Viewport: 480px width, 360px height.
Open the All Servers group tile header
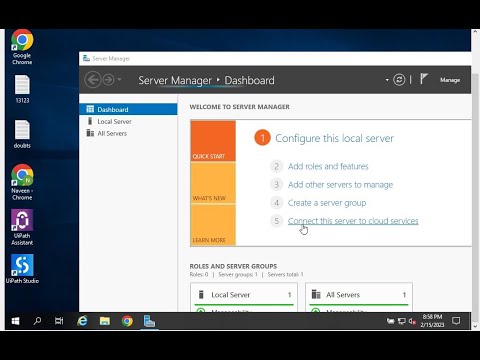point(359,295)
